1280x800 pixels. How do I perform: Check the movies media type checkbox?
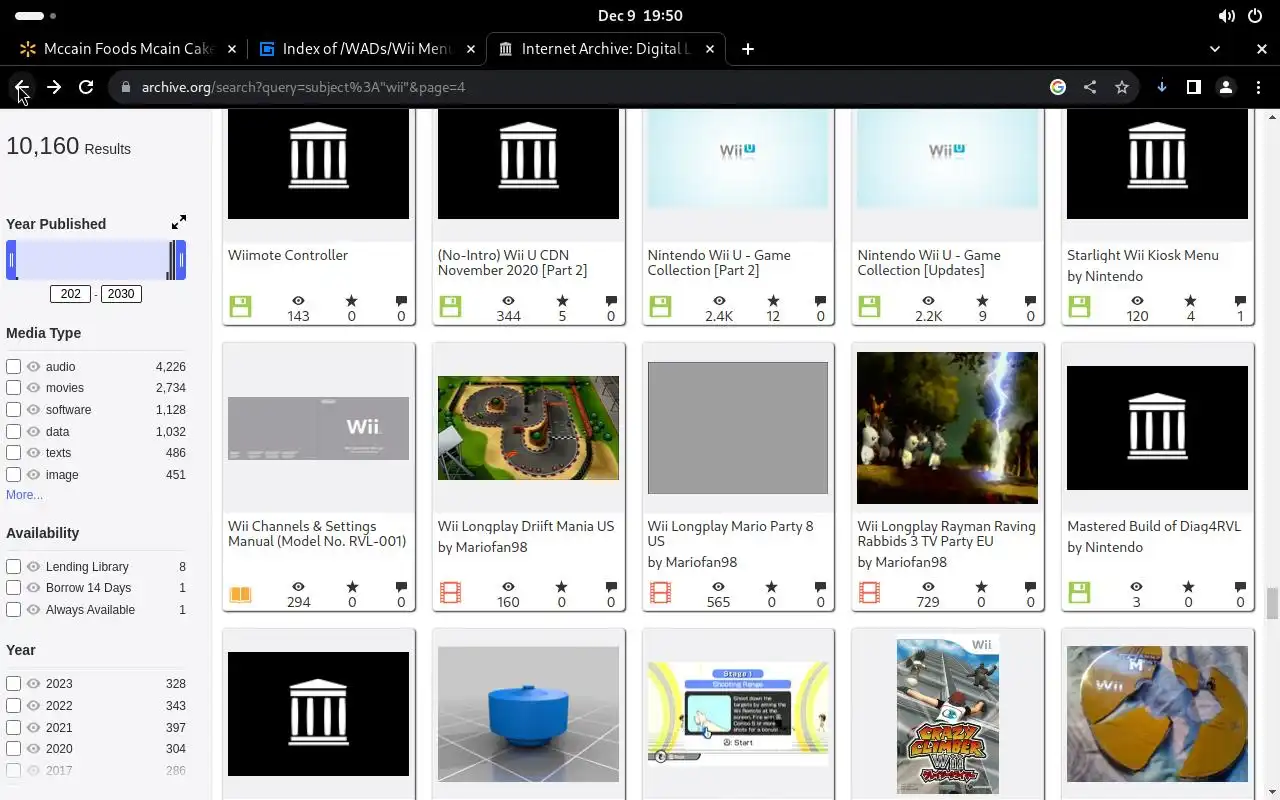(x=14, y=388)
